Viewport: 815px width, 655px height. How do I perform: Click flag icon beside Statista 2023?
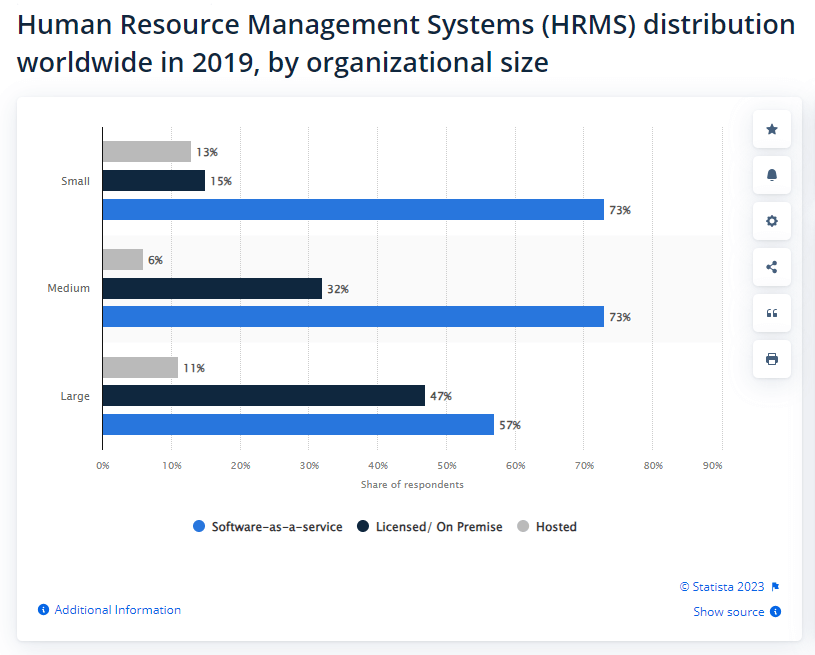775,587
